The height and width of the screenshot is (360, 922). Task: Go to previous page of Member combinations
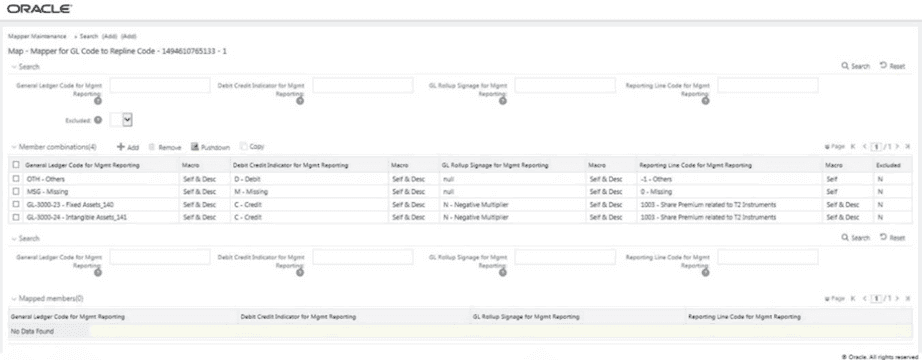coord(864,146)
